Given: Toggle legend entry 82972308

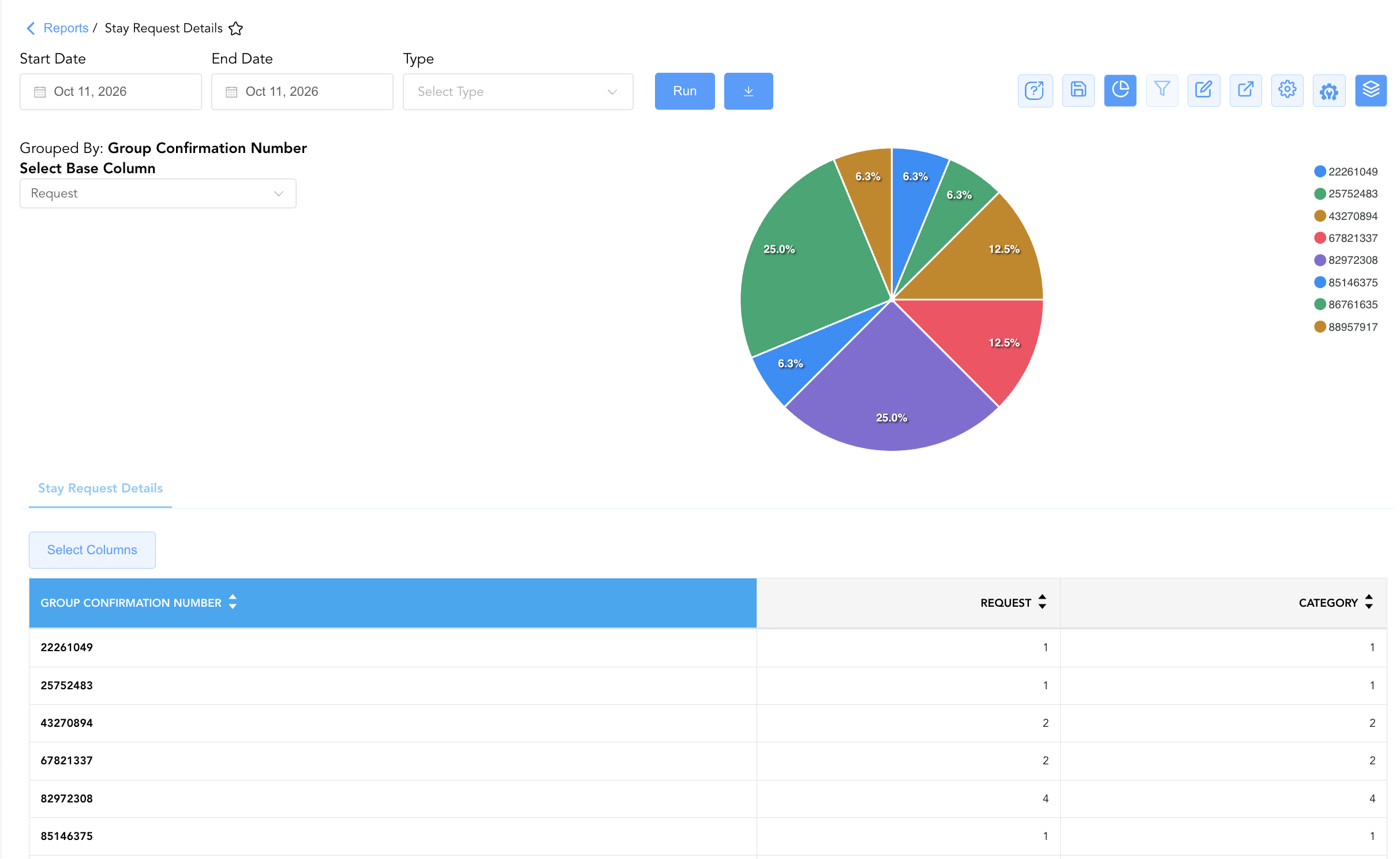Looking at the screenshot, I should (1346, 260).
